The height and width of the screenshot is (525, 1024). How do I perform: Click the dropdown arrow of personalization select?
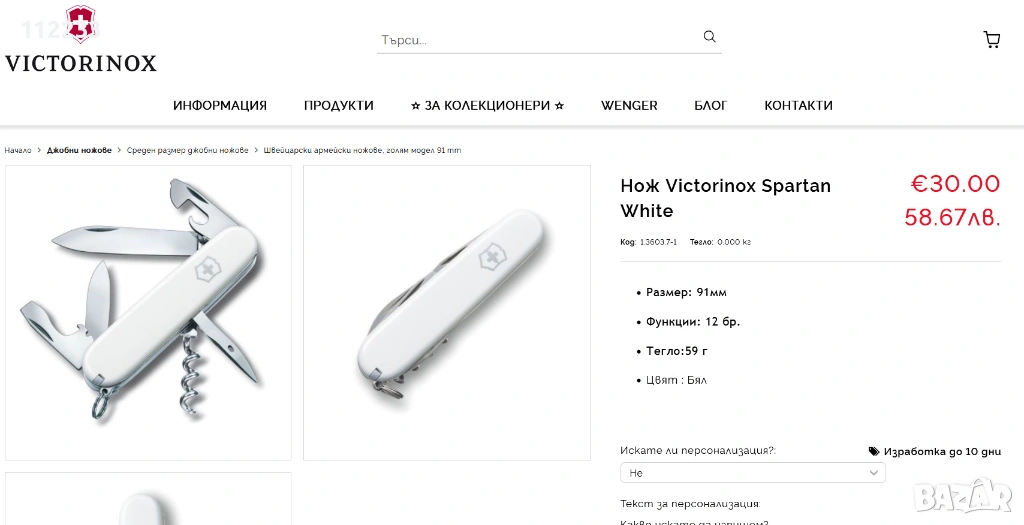click(873, 473)
